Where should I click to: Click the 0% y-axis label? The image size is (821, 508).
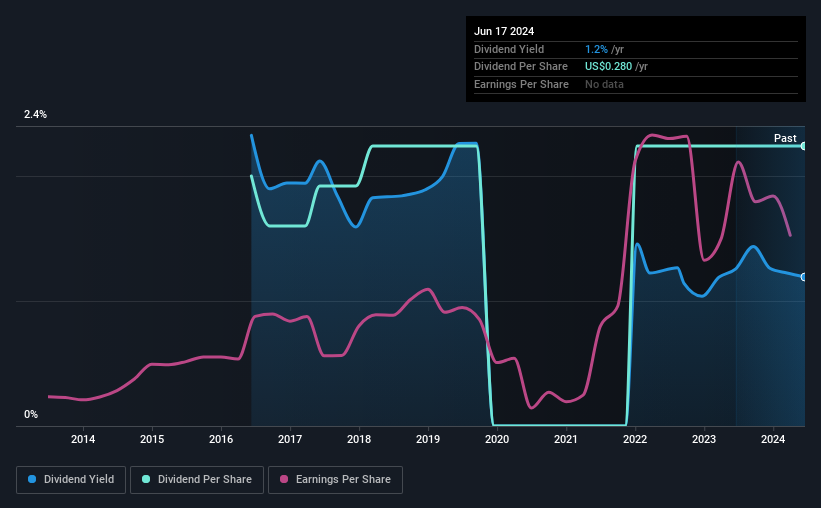31,414
